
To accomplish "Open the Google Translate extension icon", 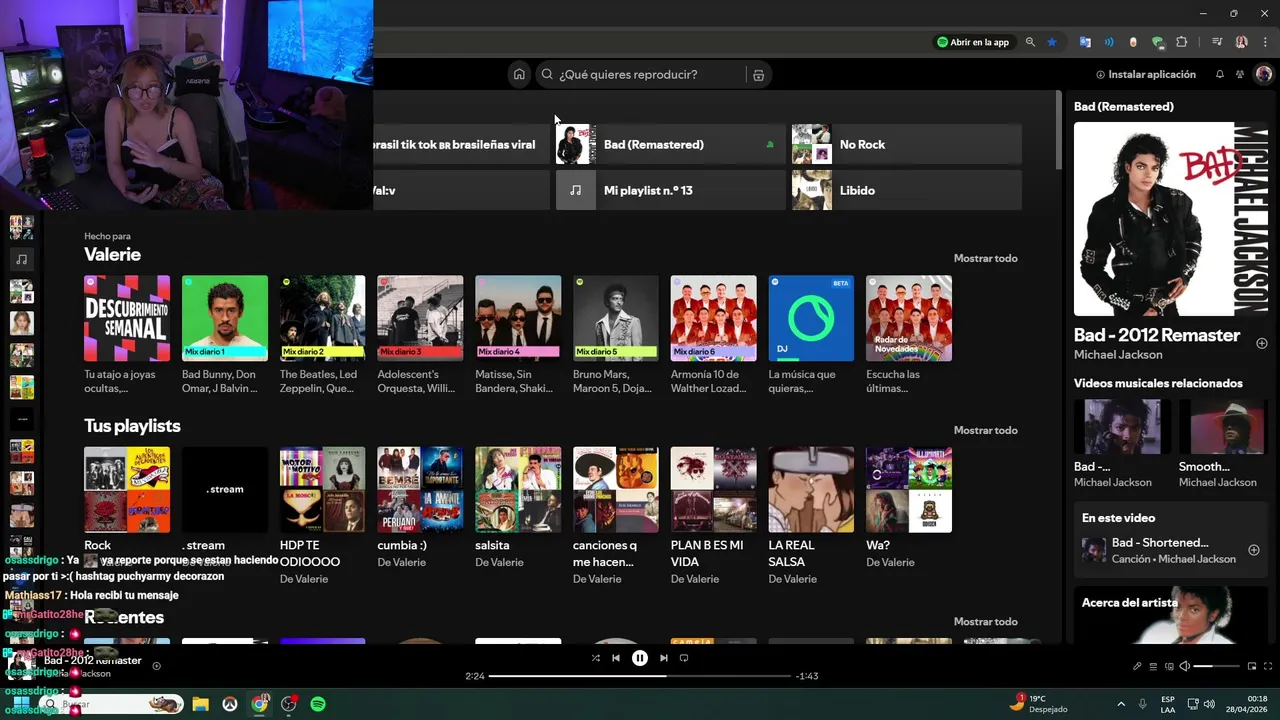I will (1085, 42).
